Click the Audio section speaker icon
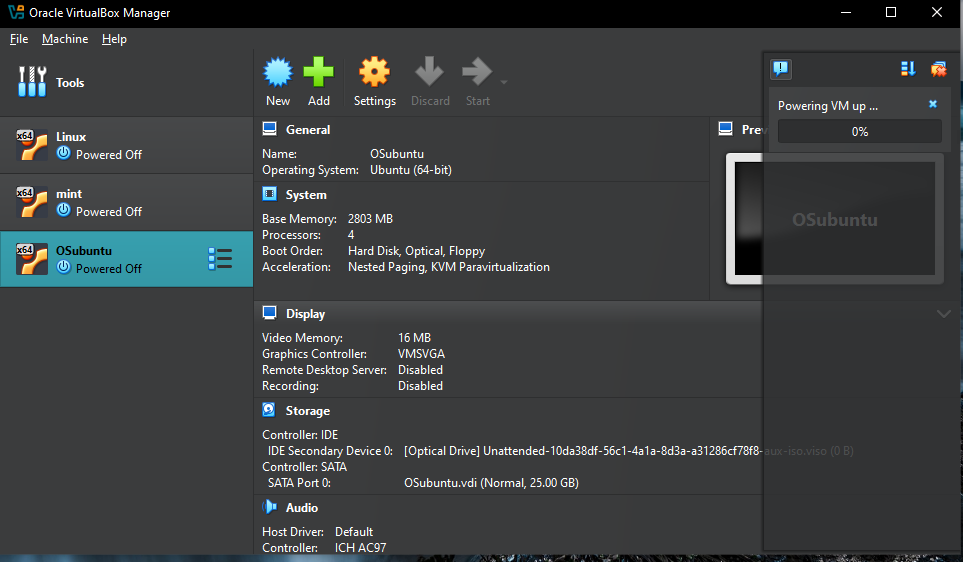The height and width of the screenshot is (562, 963). point(269,508)
